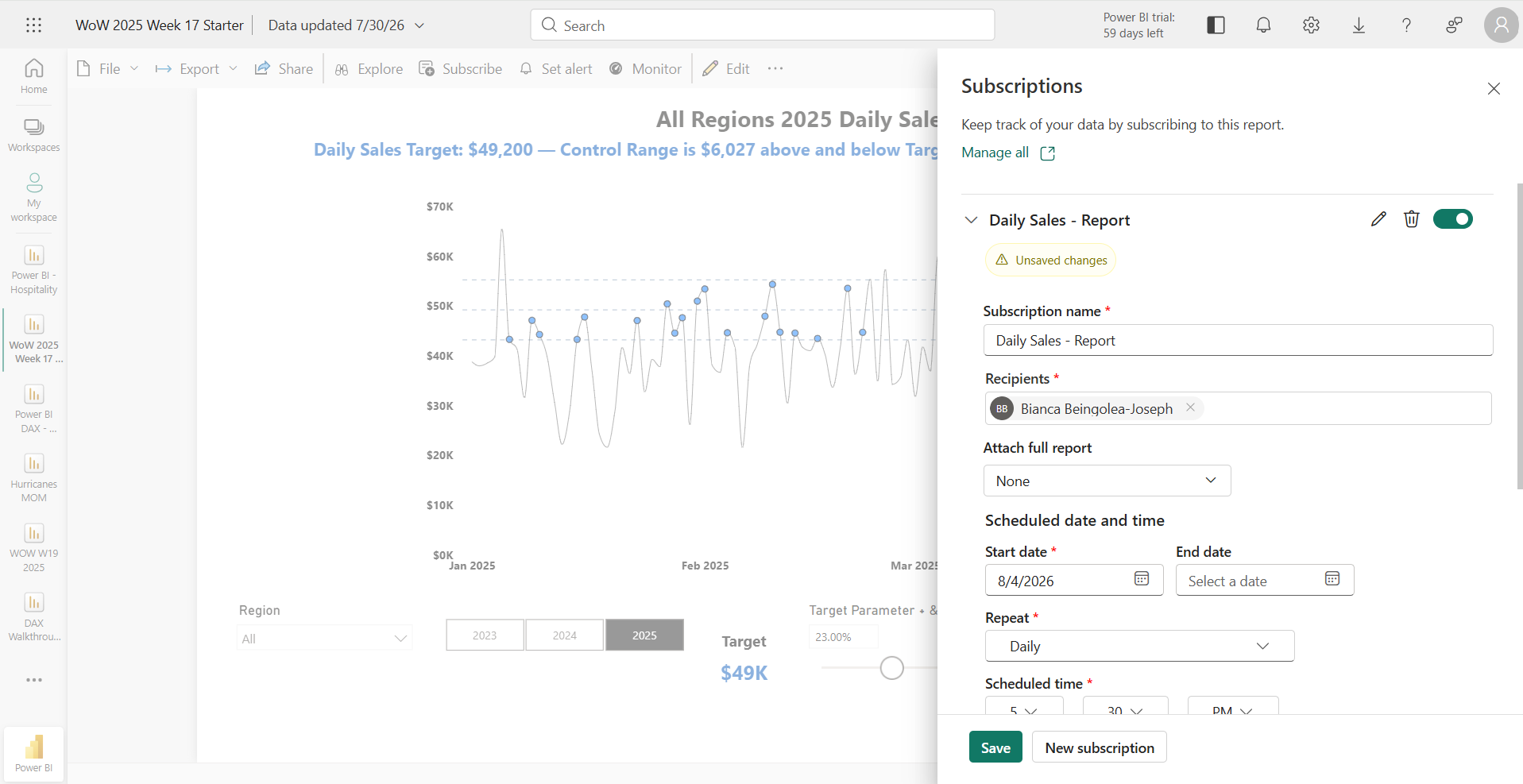Open the Repeat frequency dropdown
Image resolution: width=1523 pixels, height=784 pixels.
pyautogui.click(x=1139, y=646)
